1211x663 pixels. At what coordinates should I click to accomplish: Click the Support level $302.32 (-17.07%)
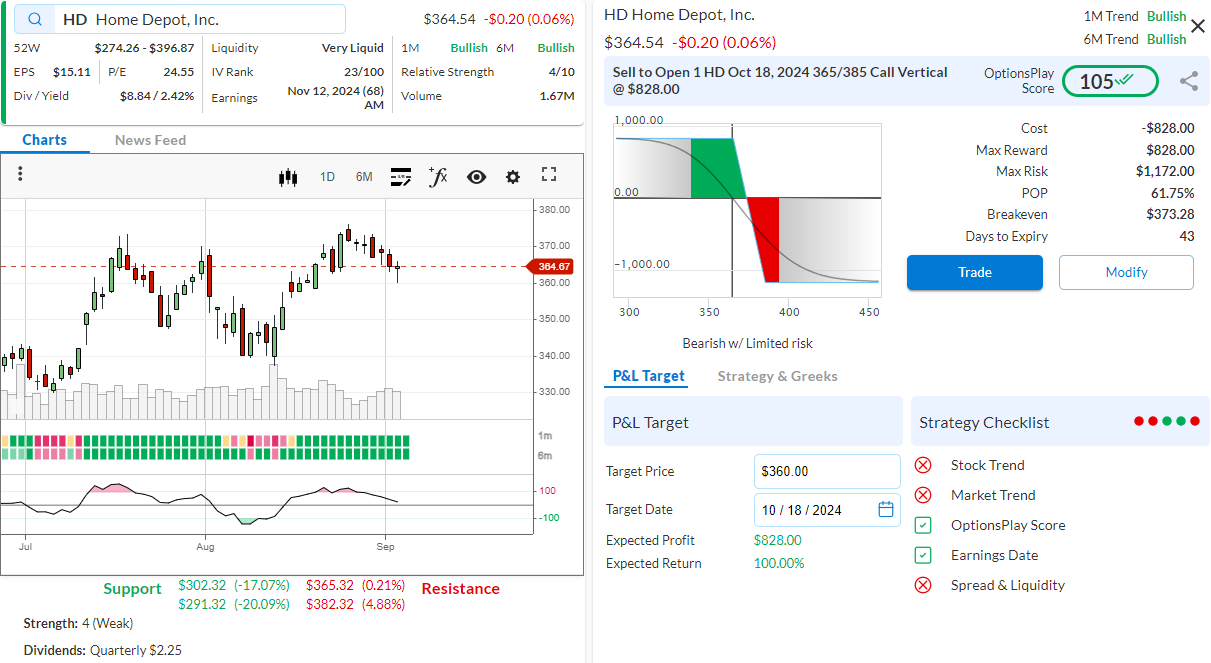234,585
